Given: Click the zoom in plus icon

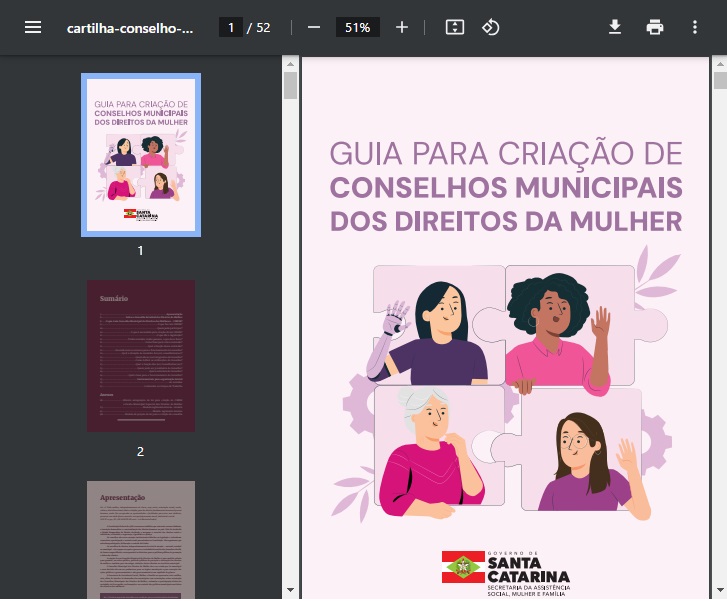Looking at the screenshot, I should click(x=402, y=27).
